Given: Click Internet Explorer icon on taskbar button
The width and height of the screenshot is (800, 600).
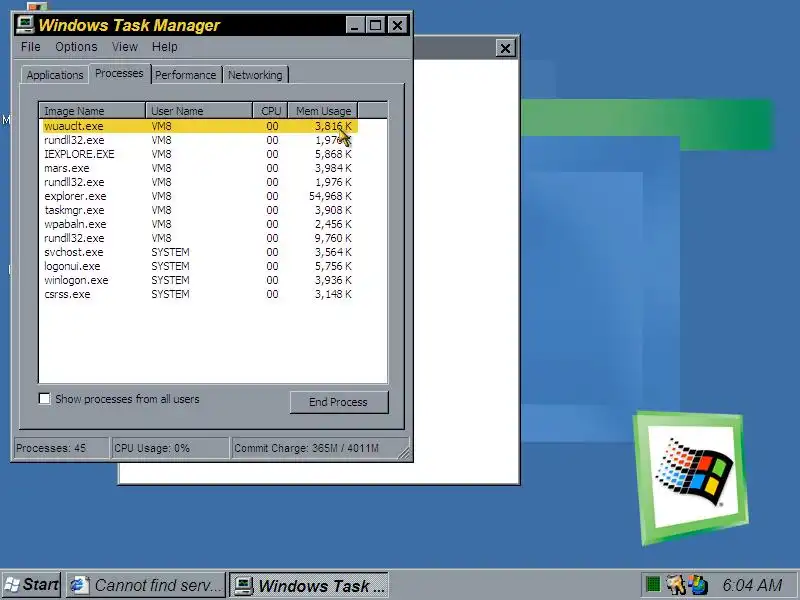Looking at the screenshot, I should pyautogui.click(x=80, y=585).
